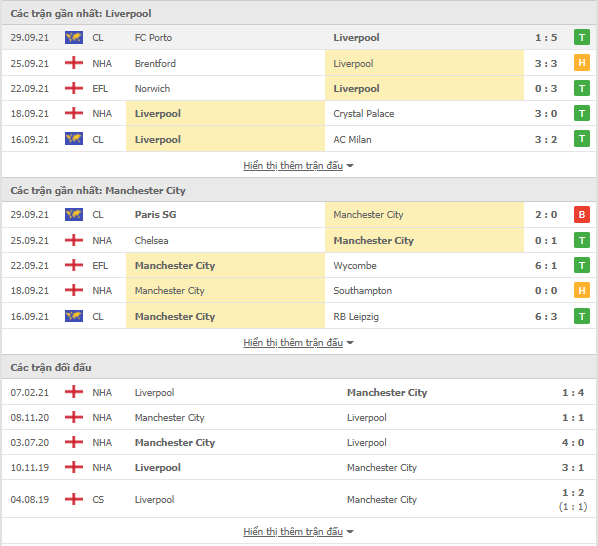598x546 pixels.
Task: Click the England flag beside the 07.02.21 match
Action: 74,392
